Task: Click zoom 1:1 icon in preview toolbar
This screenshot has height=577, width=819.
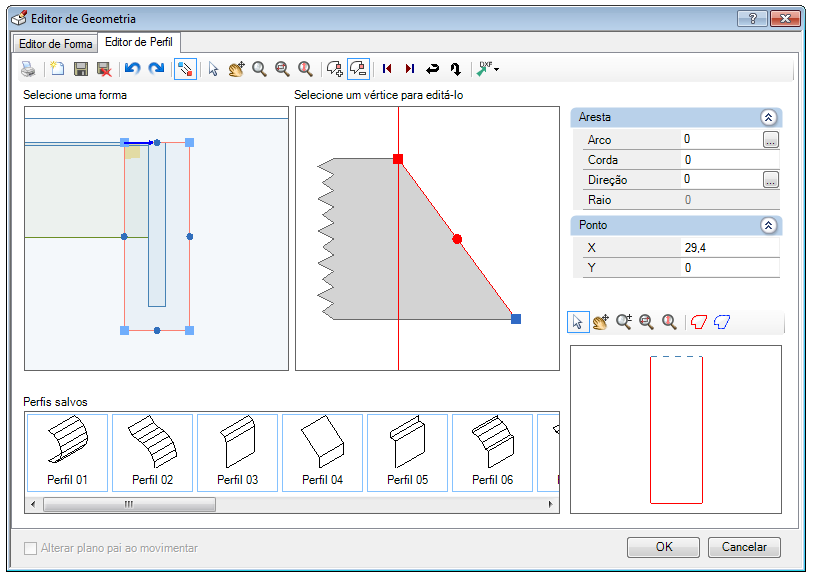Action: point(669,322)
